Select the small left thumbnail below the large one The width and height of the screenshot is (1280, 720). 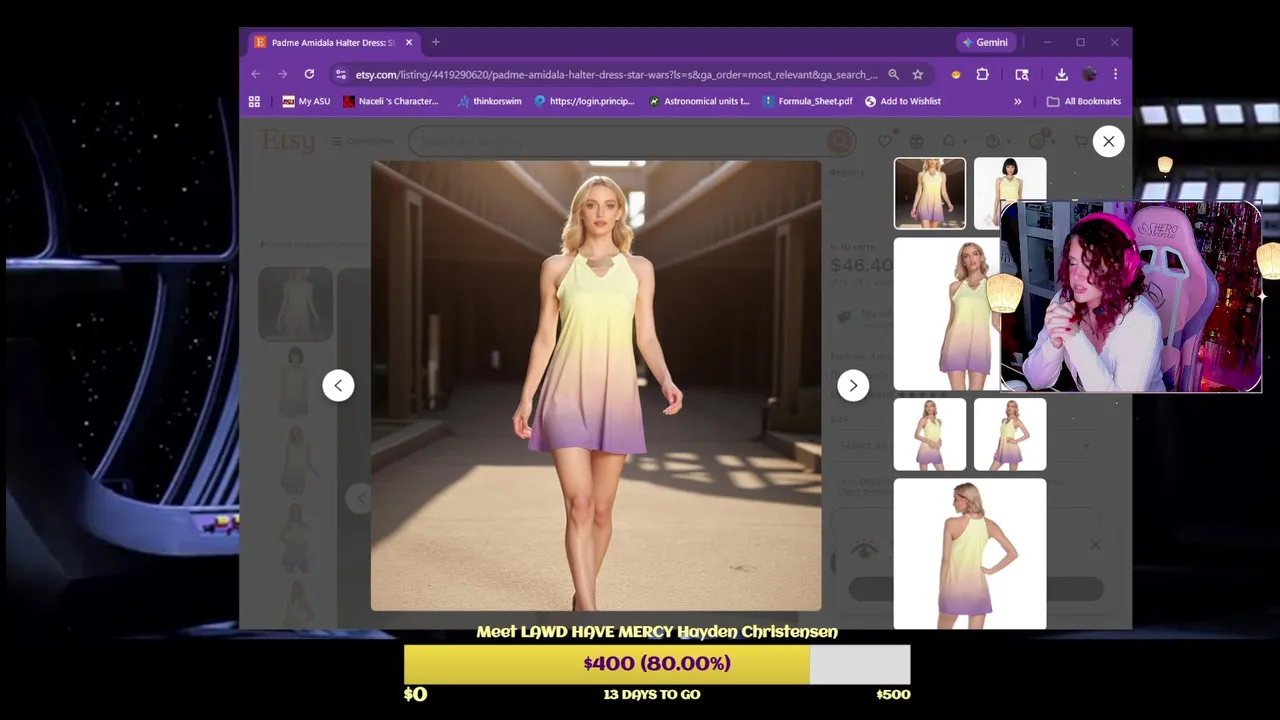pyautogui.click(x=930, y=434)
